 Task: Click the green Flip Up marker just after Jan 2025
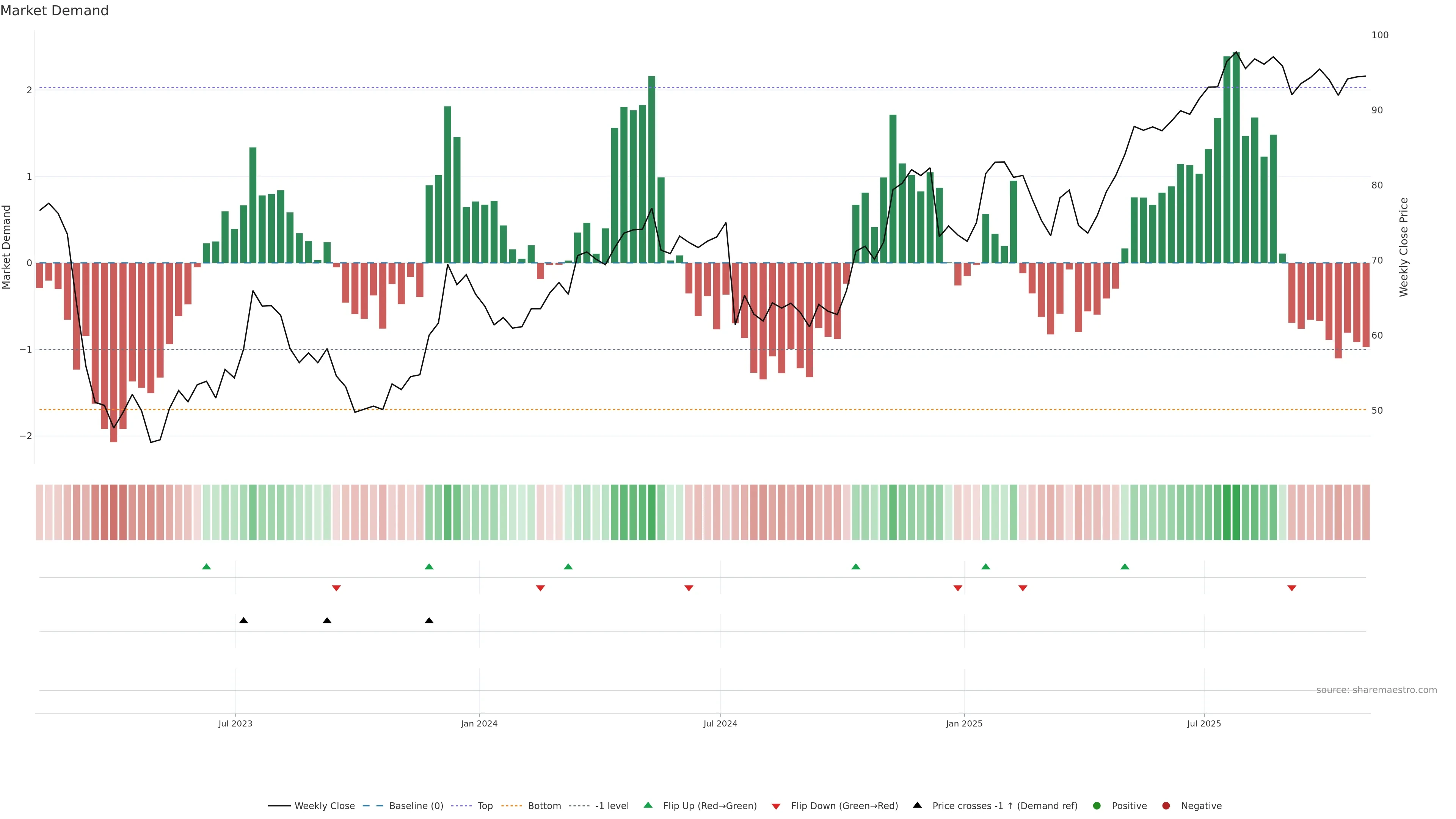point(986,566)
